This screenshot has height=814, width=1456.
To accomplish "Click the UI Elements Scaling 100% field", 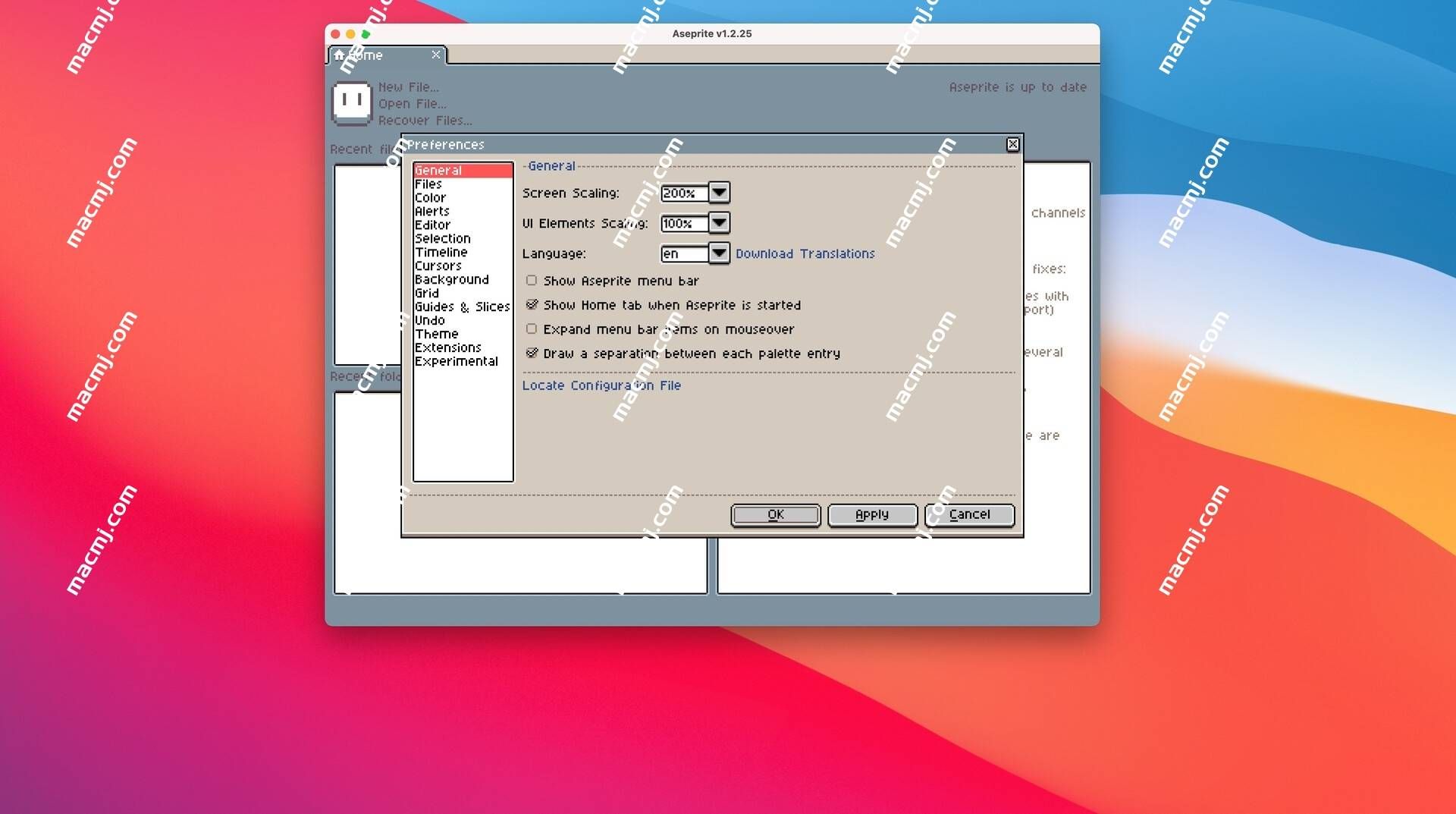I will pyautogui.click(x=685, y=223).
